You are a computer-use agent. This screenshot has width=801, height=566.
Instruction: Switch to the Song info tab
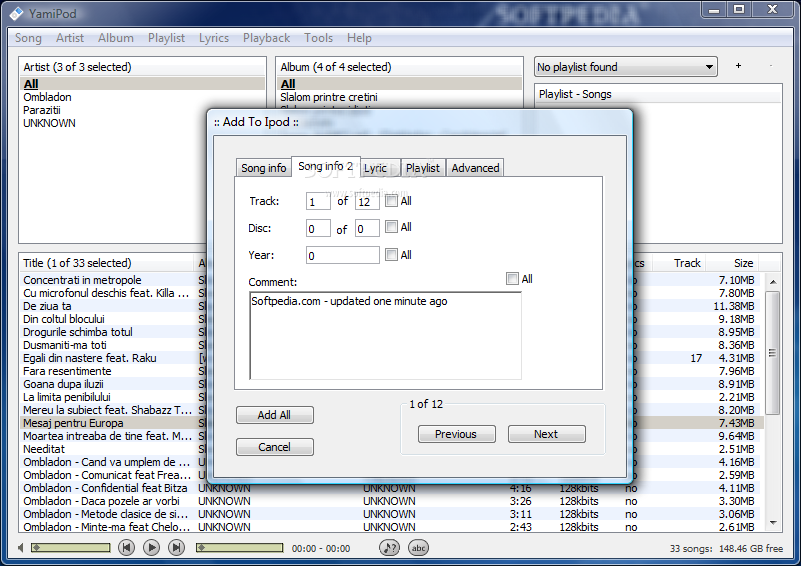[x=264, y=168]
